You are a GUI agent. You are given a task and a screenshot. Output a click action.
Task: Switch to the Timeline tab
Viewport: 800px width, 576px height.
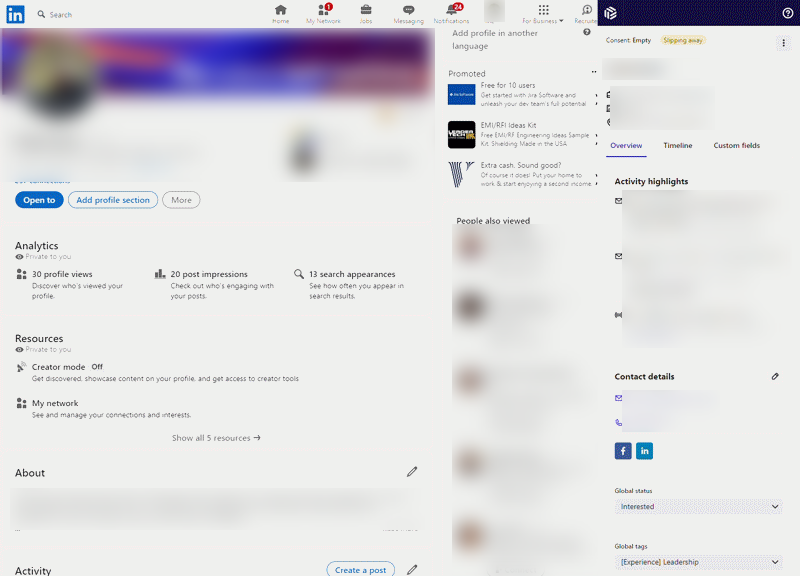coord(678,145)
